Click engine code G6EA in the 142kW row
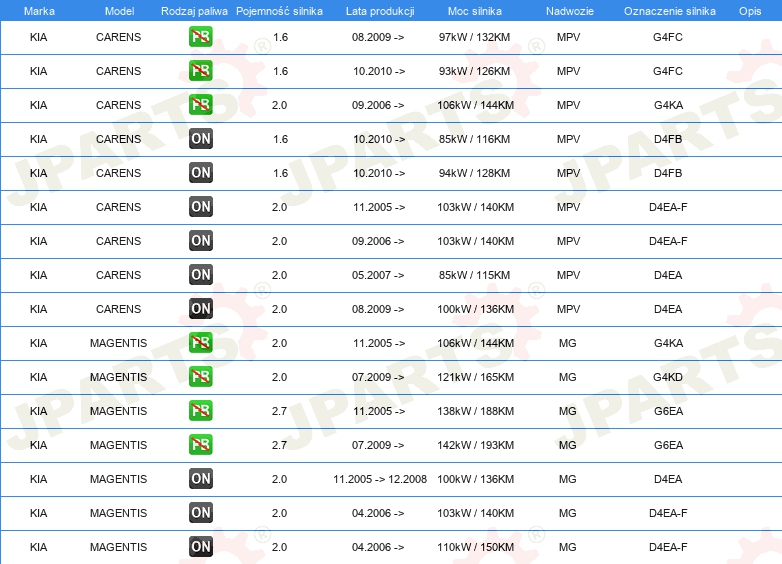 coord(668,445)
